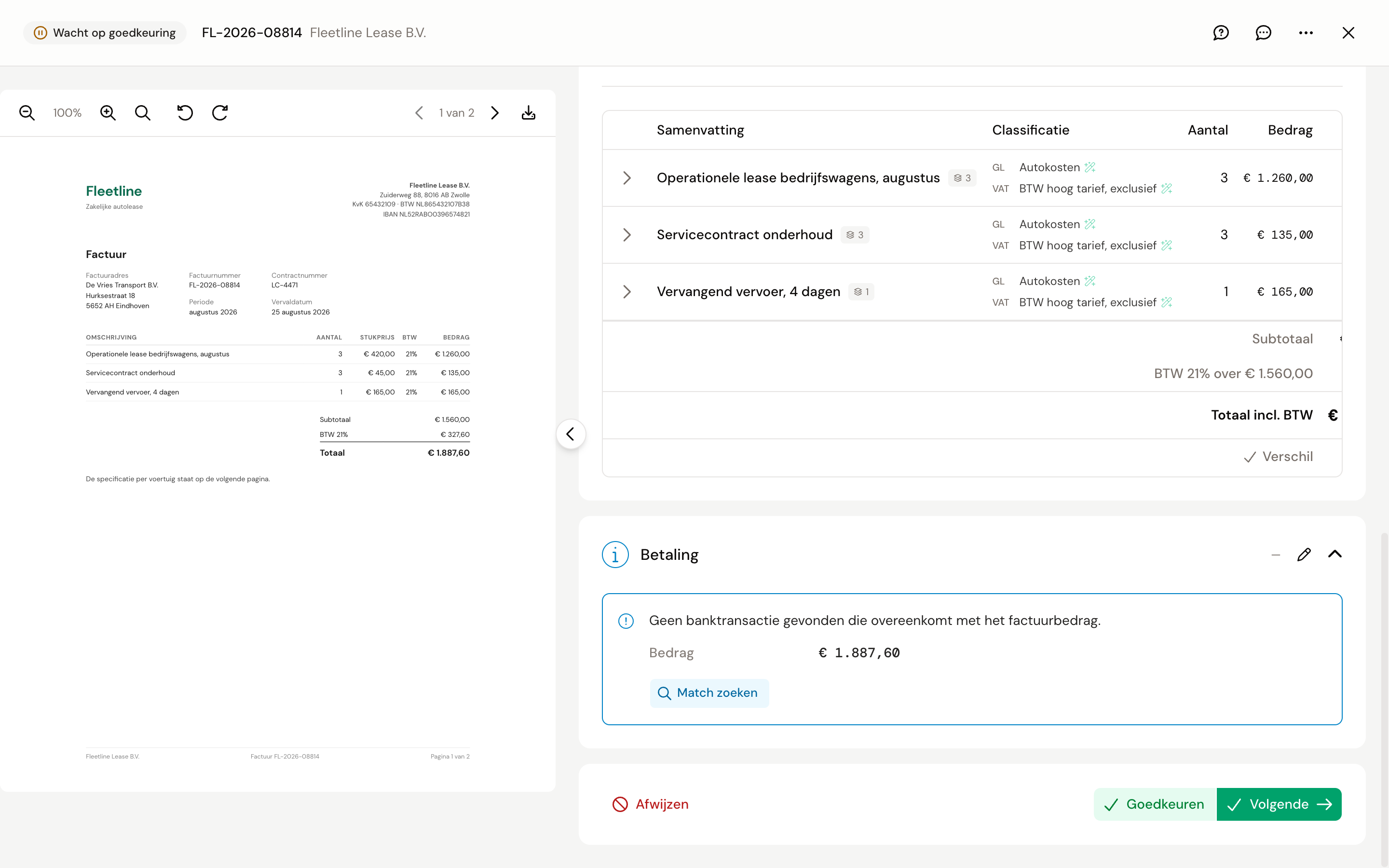
Task: Click the Betaling info icon
Action: pyautogui.click(x=615, y=555)
